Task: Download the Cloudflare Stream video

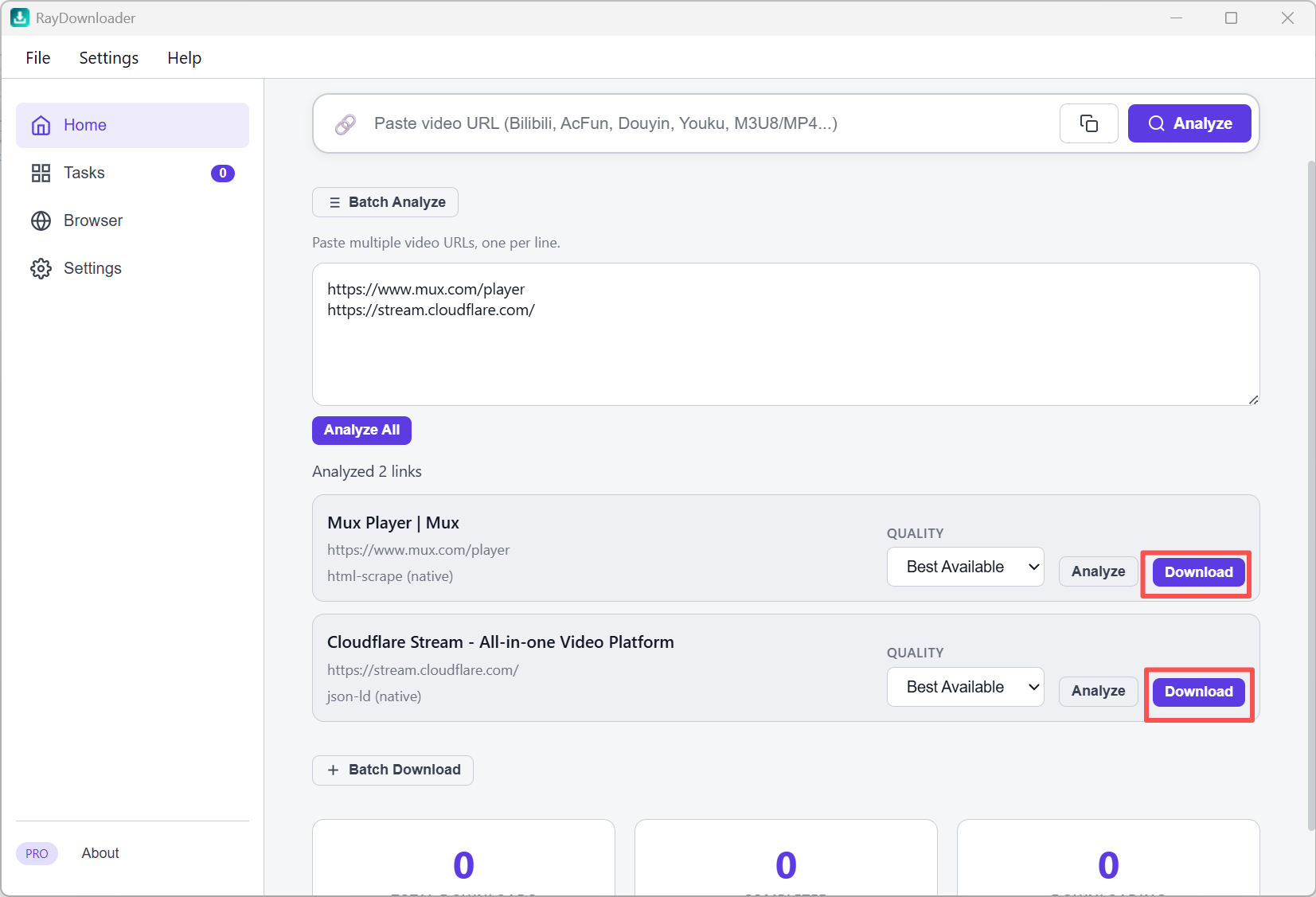Action: coord(1198,692)
